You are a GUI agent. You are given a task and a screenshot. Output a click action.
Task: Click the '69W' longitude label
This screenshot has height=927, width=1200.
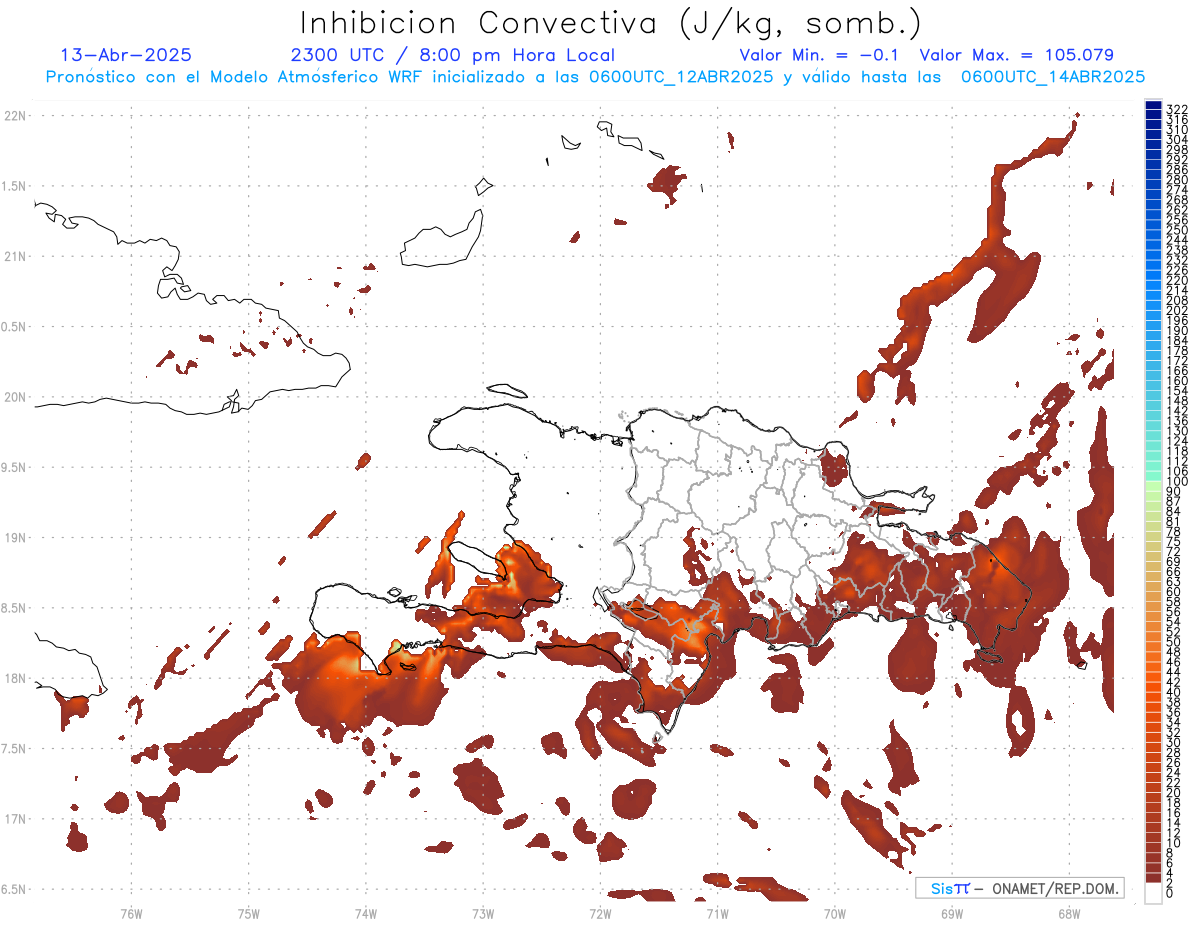(x=952, y=913)
